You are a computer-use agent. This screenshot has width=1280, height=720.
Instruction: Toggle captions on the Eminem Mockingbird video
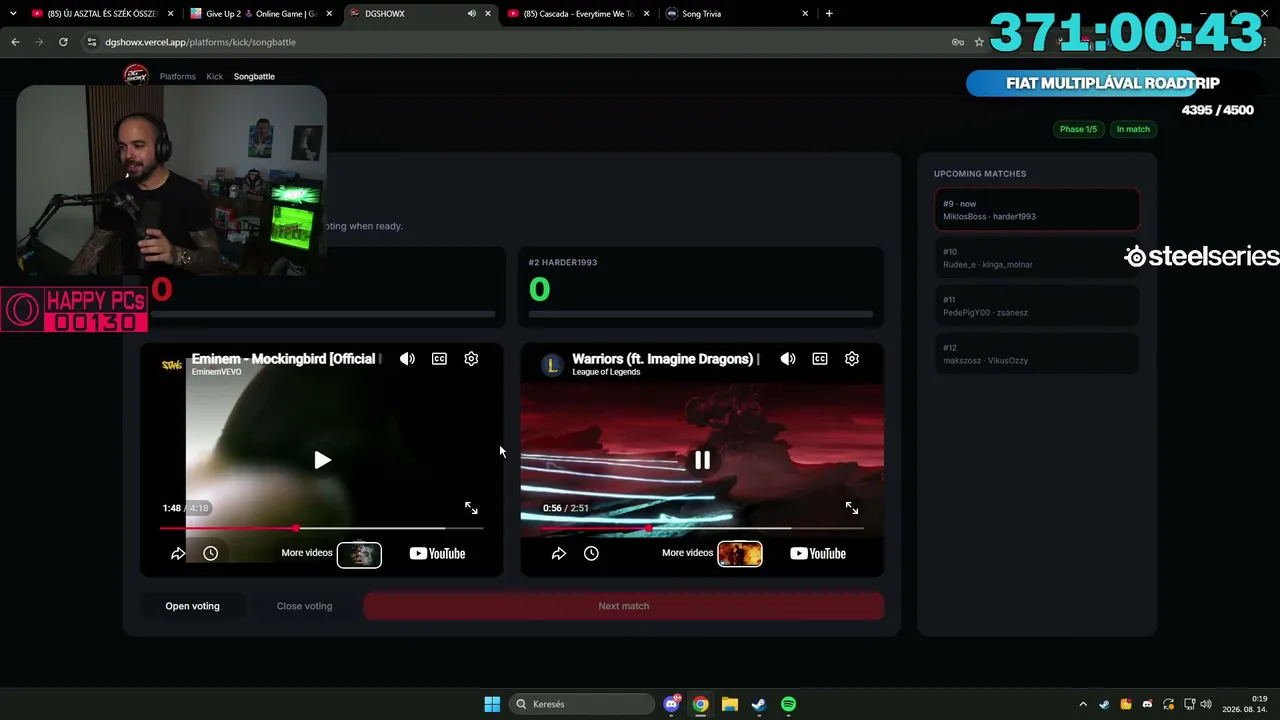tap(439, 359)
